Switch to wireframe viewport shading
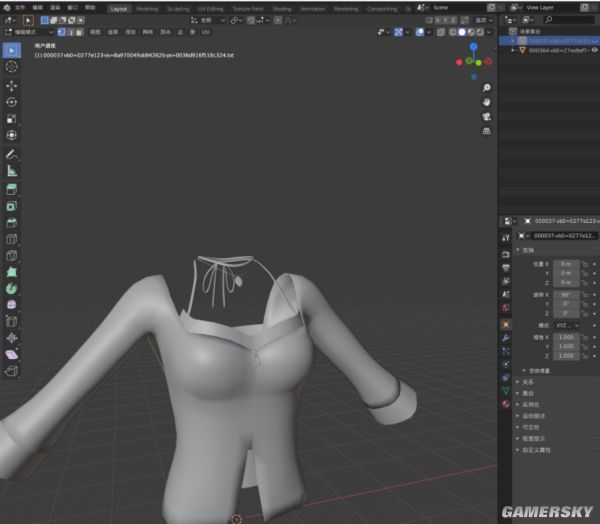600x524 pixels. 453,32
